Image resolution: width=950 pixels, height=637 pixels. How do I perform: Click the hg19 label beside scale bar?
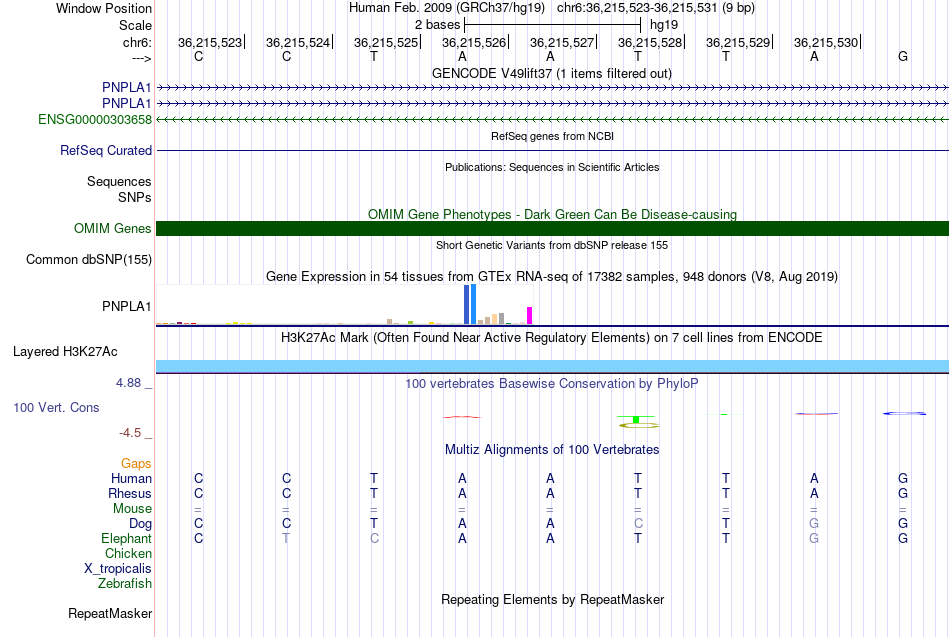point(663,25)
